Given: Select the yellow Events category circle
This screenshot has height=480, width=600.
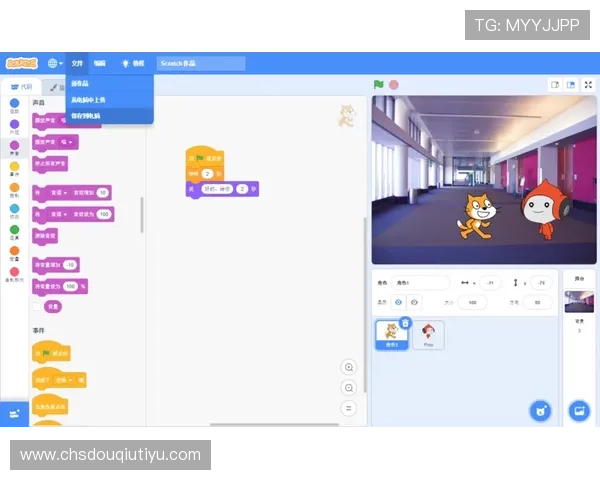Looking at the screenshot, I should tap(15, 166).
